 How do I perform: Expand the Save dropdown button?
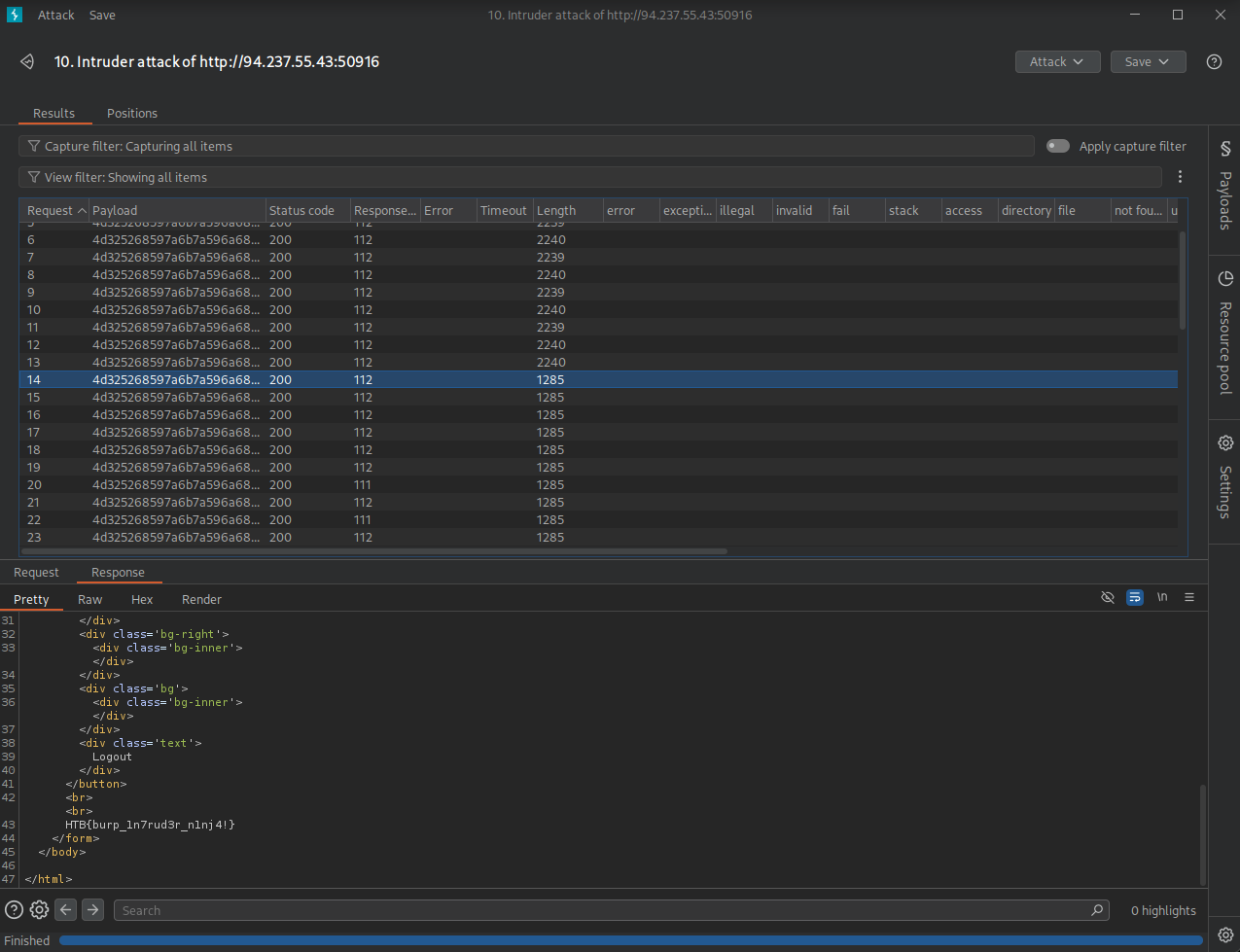1147,61
